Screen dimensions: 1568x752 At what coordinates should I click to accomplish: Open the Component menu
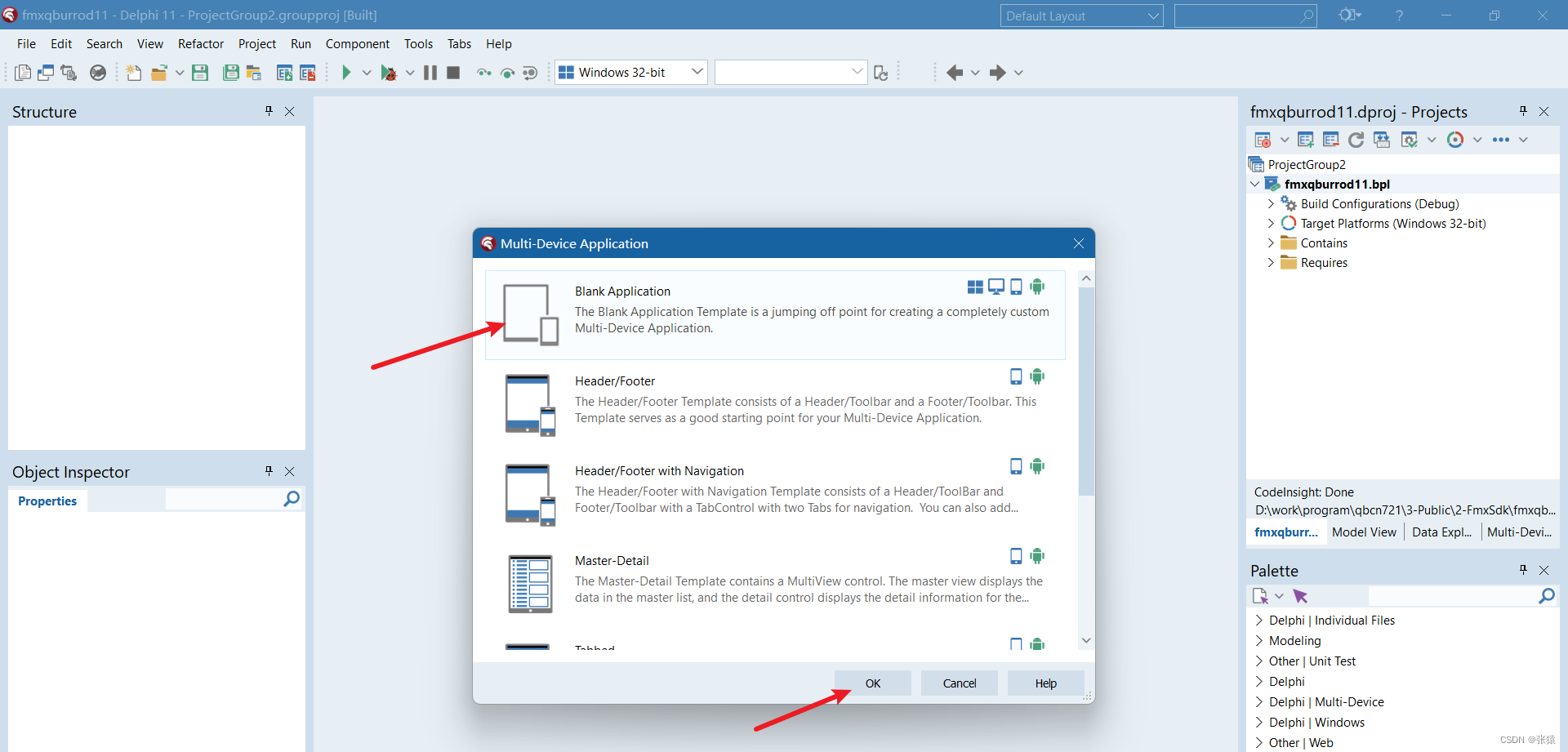tap(358, 44)
